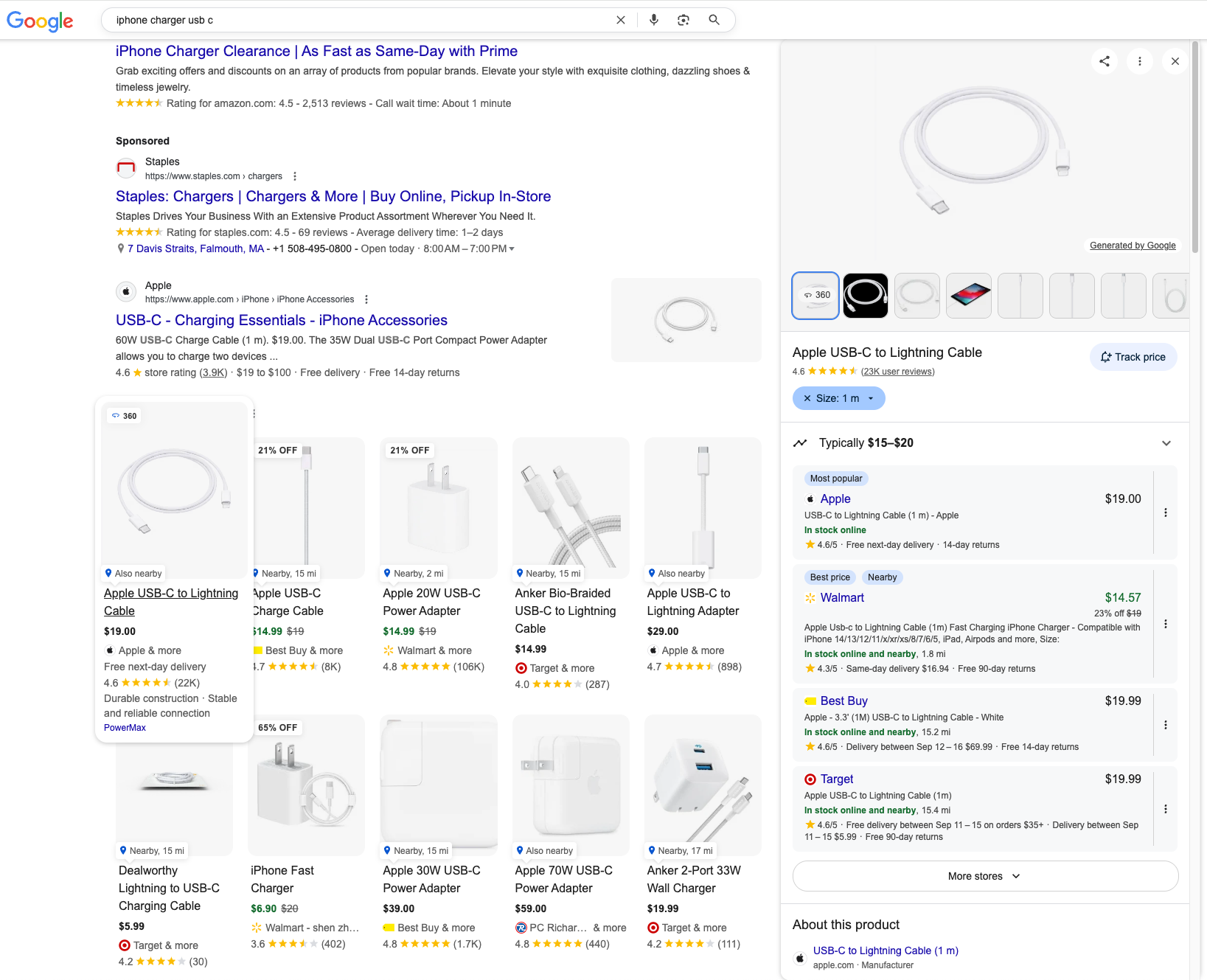Viewport: 1207px width, 980px height.
Task: Expand More stores list
Action: pyautogui.click(x=985, y=876)
